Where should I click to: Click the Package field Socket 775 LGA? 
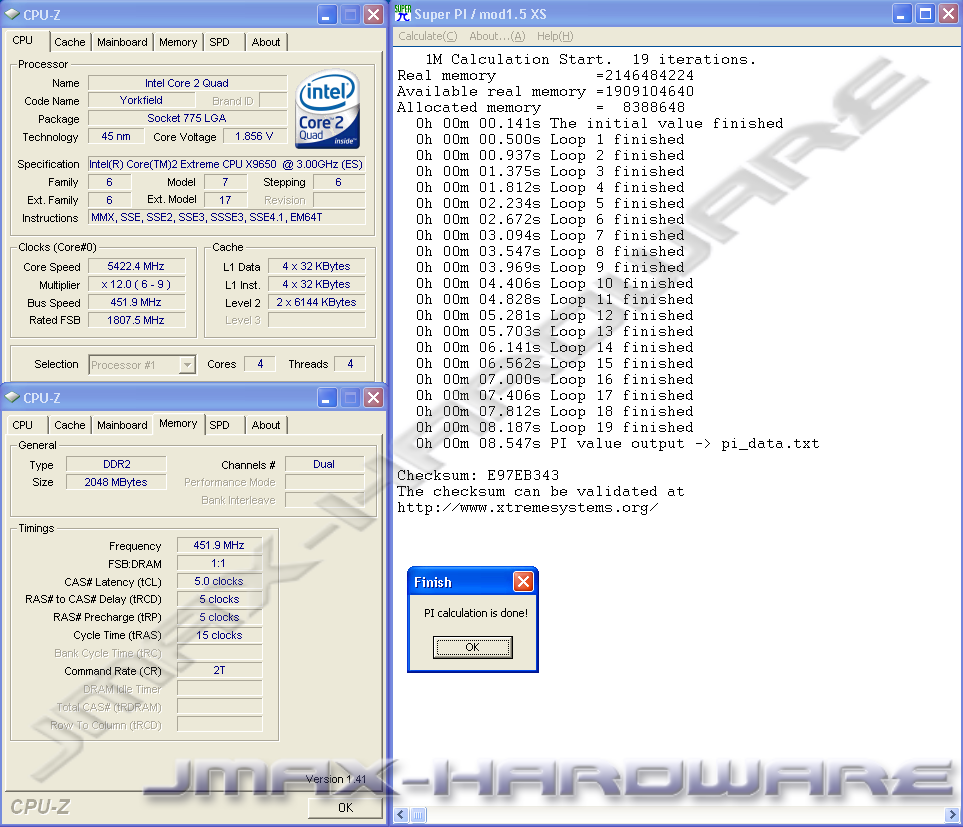coord(187,118)
